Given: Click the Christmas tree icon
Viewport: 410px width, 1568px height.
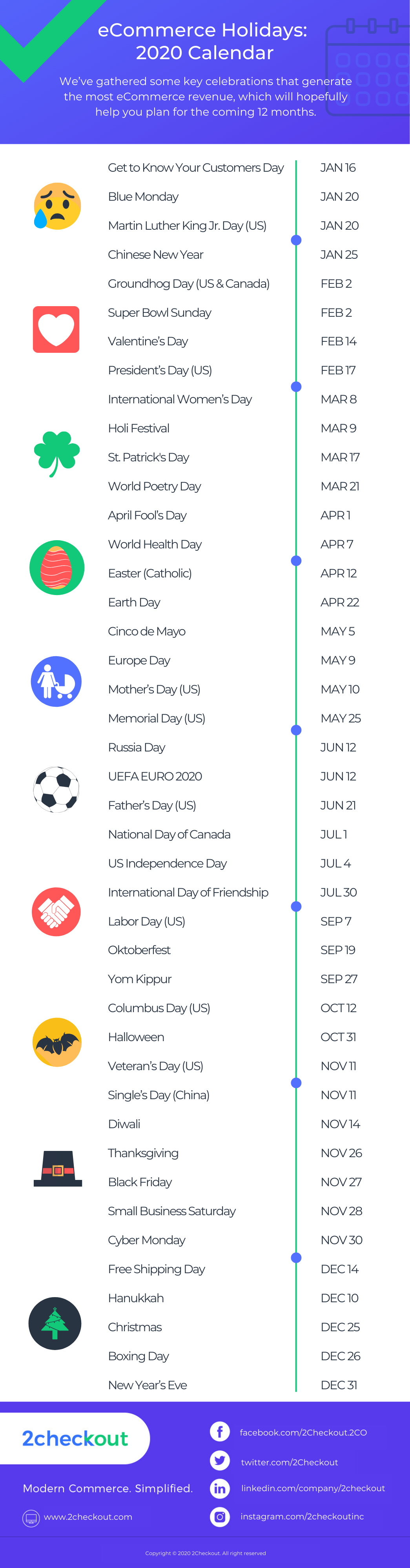Looking at the screenshot, I should pos(55,1323).
